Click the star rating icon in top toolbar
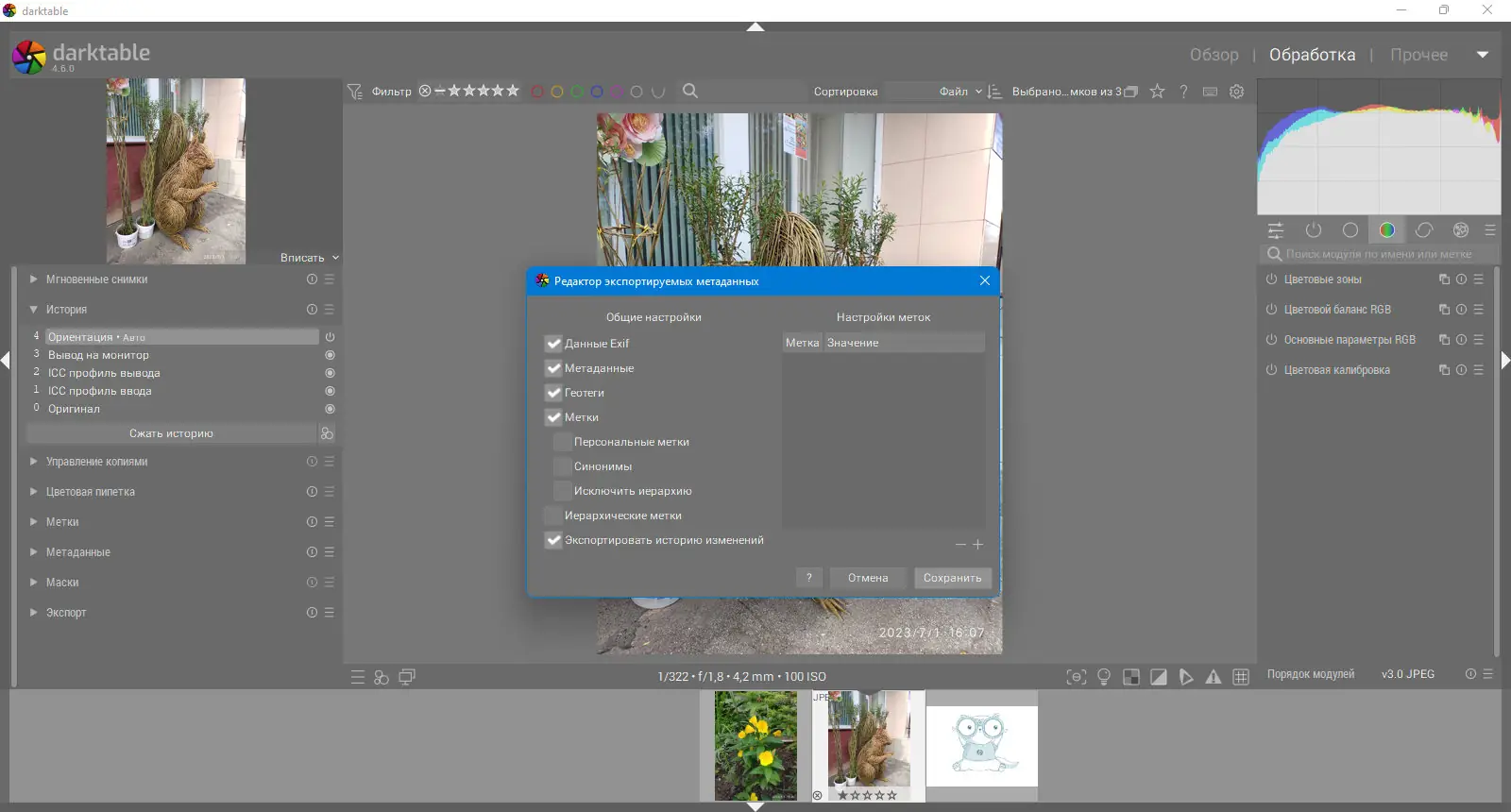 (x=1157, y=92)
